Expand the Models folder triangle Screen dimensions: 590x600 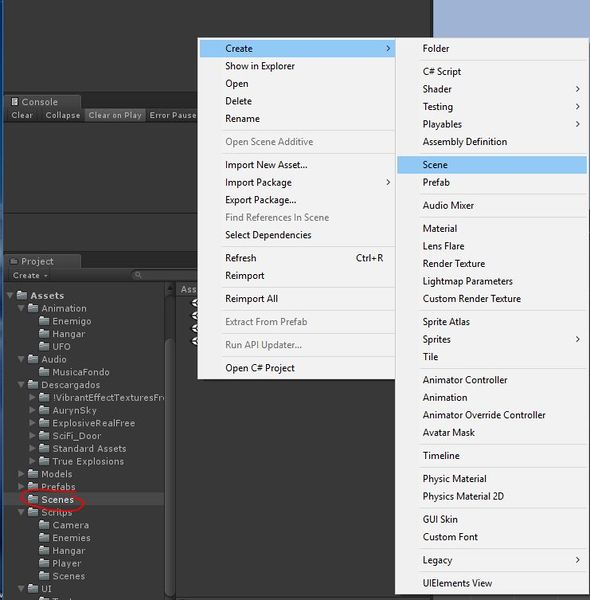21,474
